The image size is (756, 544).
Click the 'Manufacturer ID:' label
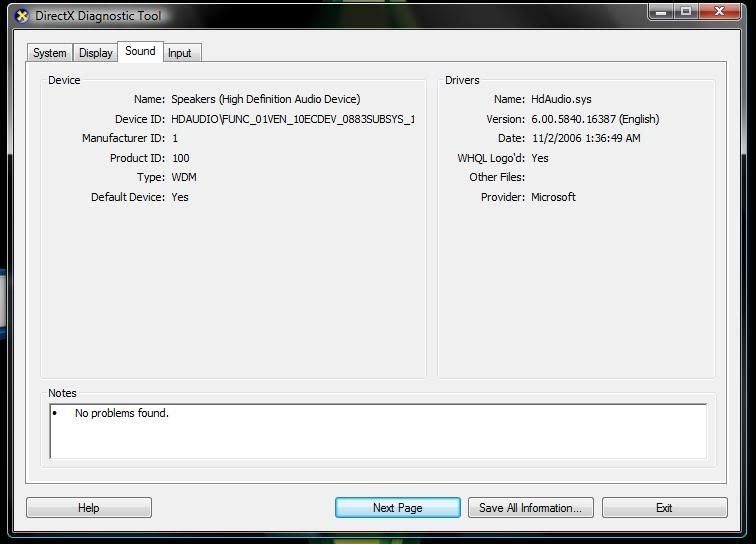pyautogui.click(x=123, y=138)
